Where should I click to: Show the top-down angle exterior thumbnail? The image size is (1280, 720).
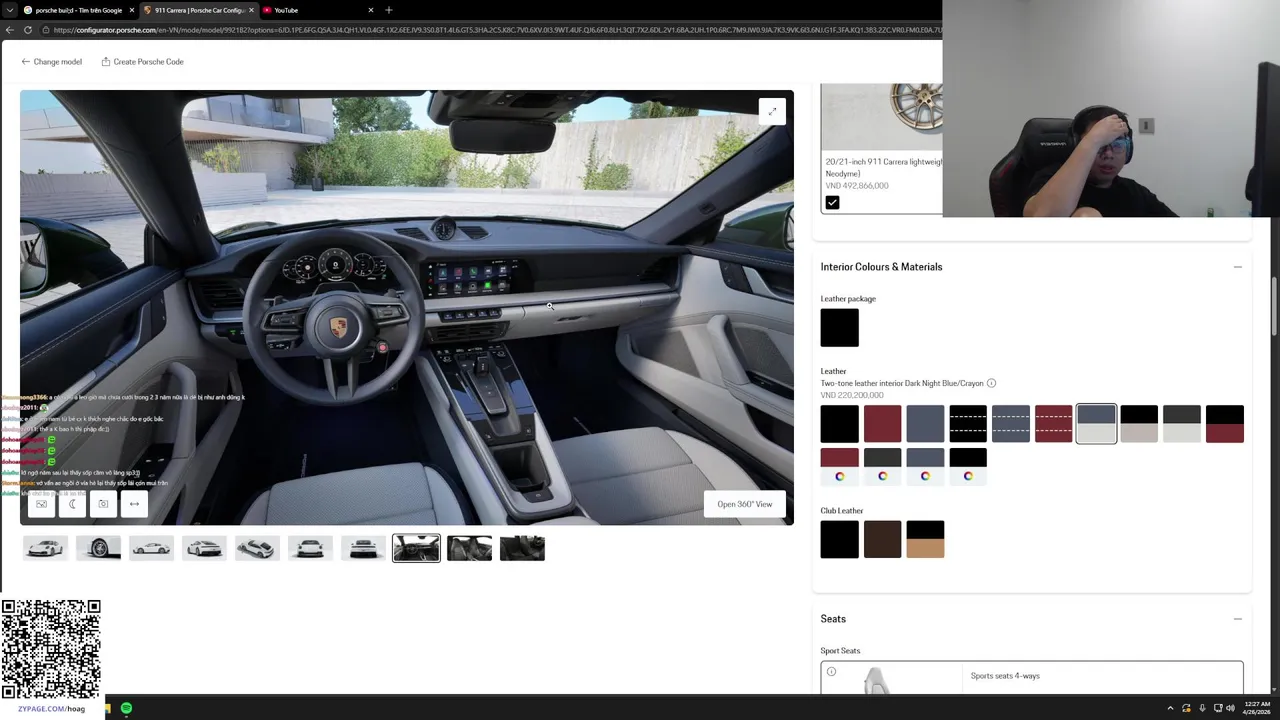coord(257,548)
